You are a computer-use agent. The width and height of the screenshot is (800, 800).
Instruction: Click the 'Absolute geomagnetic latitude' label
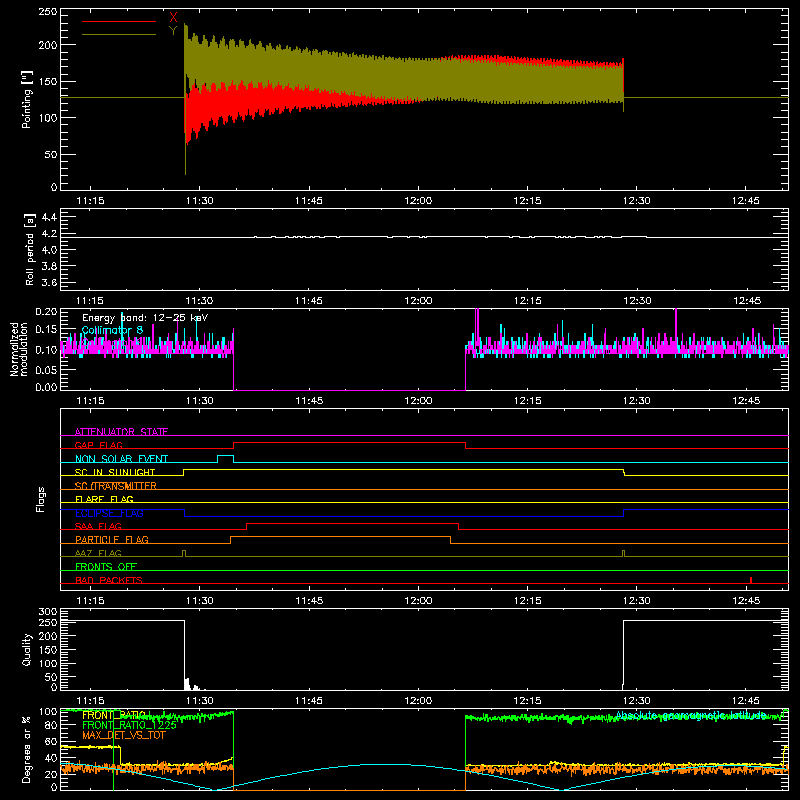pyautogui.click(x=691, y=715)
